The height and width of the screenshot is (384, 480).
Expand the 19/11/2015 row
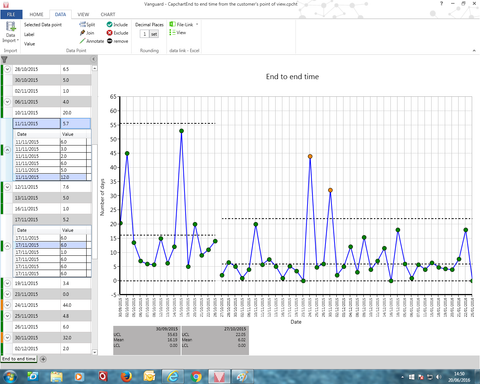click(x=8, y=283)
